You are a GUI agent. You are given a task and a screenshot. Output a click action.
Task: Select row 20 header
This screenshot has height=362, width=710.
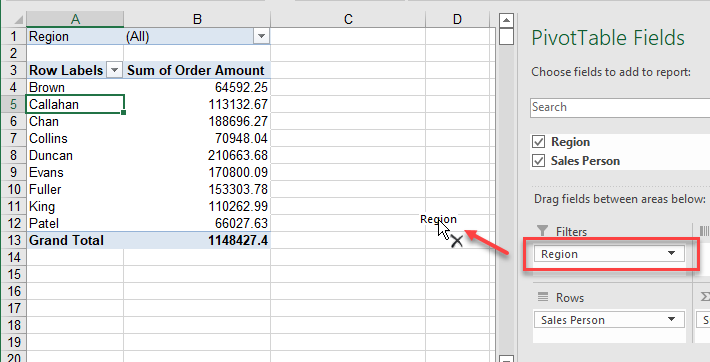pos(14,358)
